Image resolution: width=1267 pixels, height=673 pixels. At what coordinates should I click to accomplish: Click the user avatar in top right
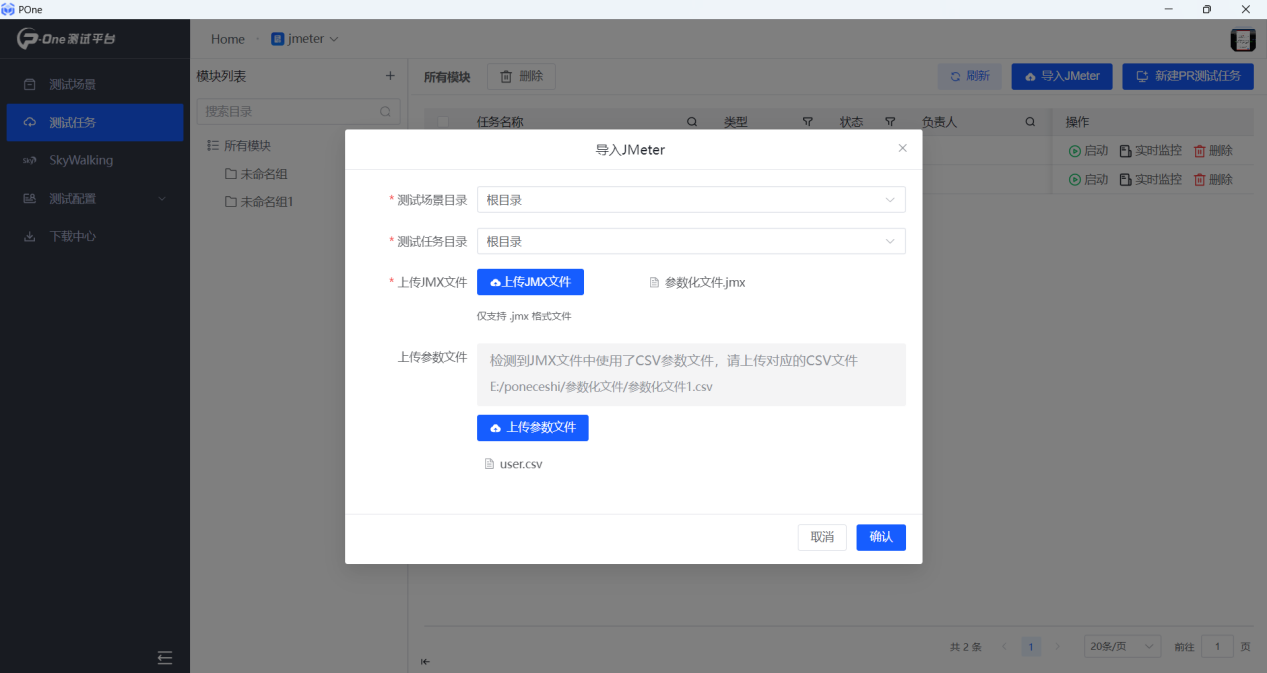(1242, 40)
